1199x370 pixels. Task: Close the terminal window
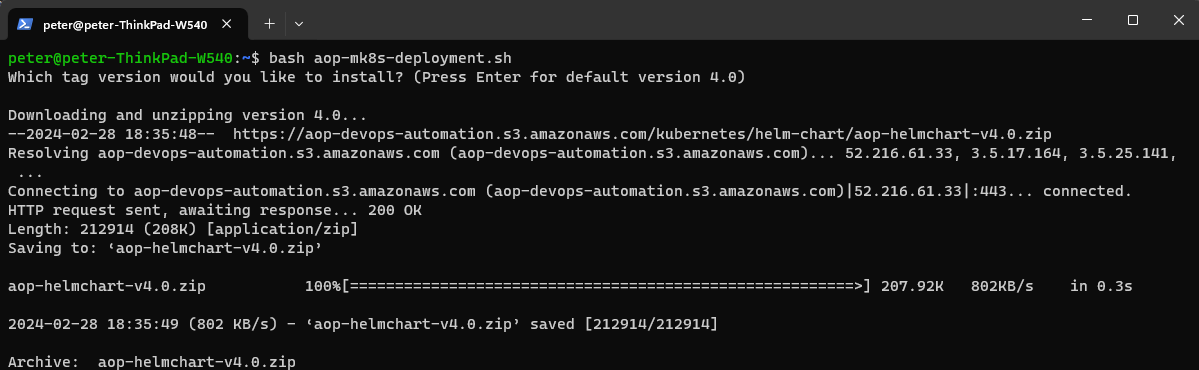pyautogui.click(x=1178, y=21)
